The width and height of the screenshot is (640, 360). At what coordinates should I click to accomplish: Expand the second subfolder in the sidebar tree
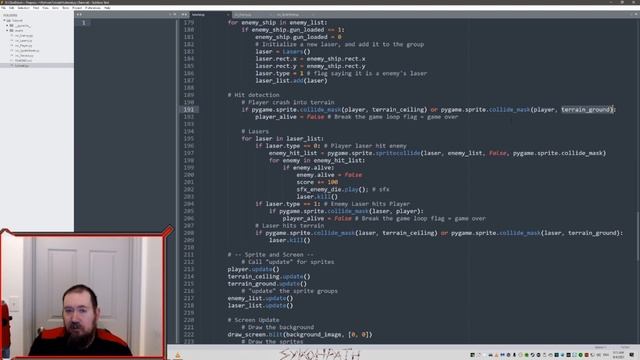[x=7, y=31]
